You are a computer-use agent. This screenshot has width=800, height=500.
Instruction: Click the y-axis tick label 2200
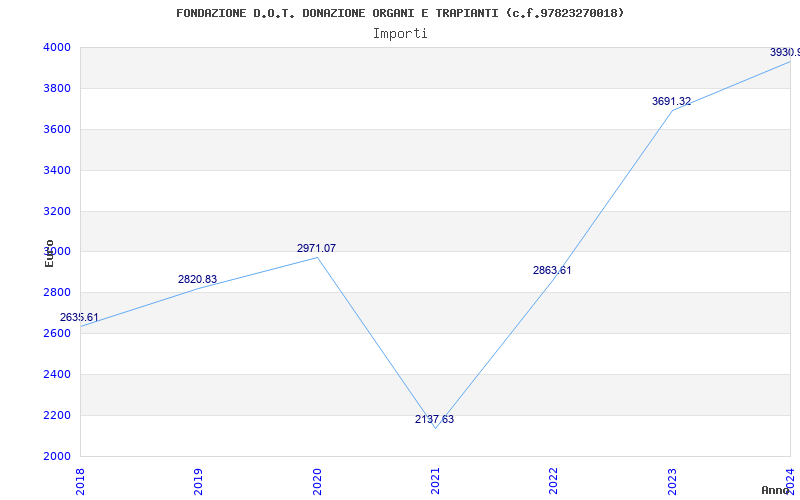(x=56, y=415)
